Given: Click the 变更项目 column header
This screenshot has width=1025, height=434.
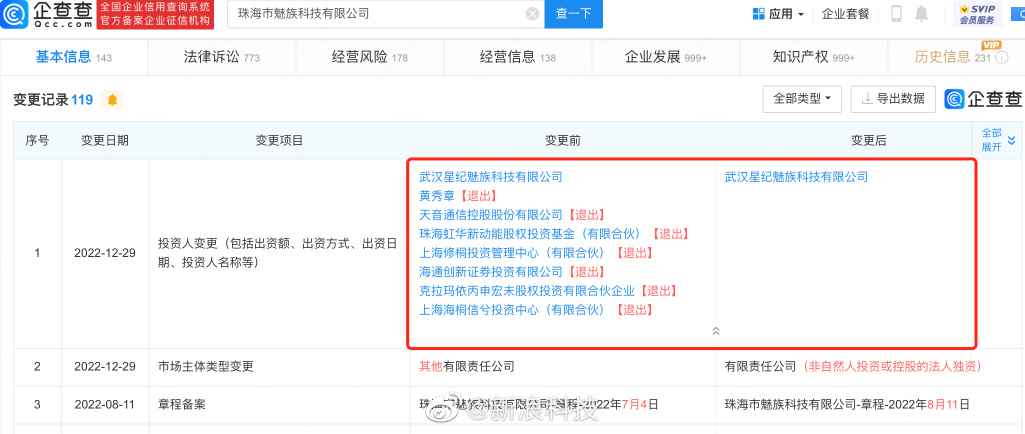Looking at the screenshot, I should coord(279,141).
